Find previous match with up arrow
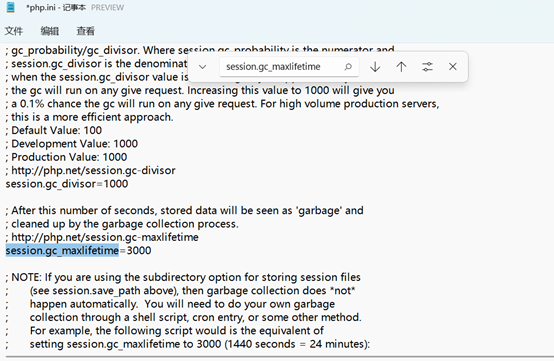Image resolution: width=554 pixels, height=361 pixels. click(401, 67)
